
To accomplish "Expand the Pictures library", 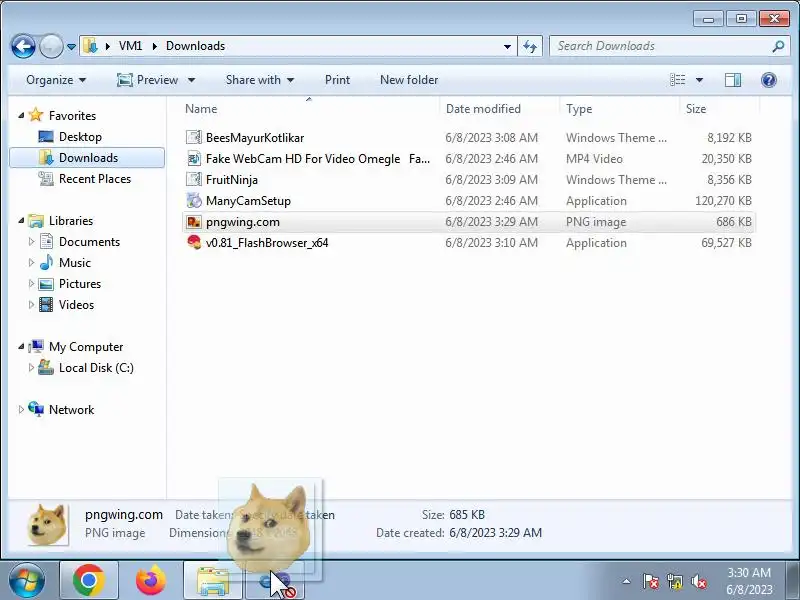I will [31, 283].
